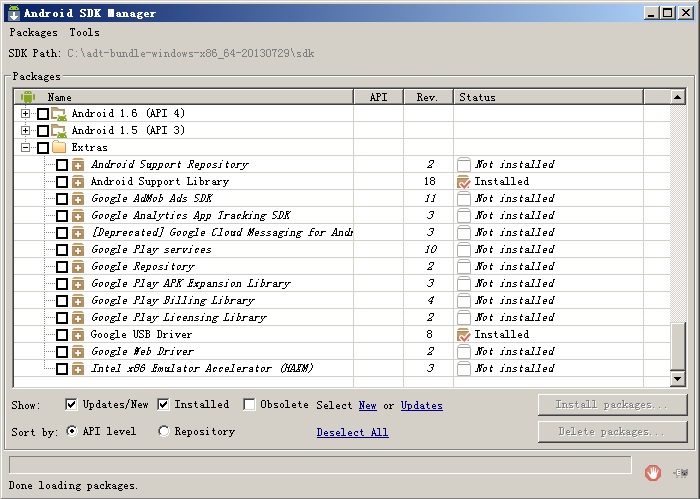Select the Google Repository row name

pos(143,266)
